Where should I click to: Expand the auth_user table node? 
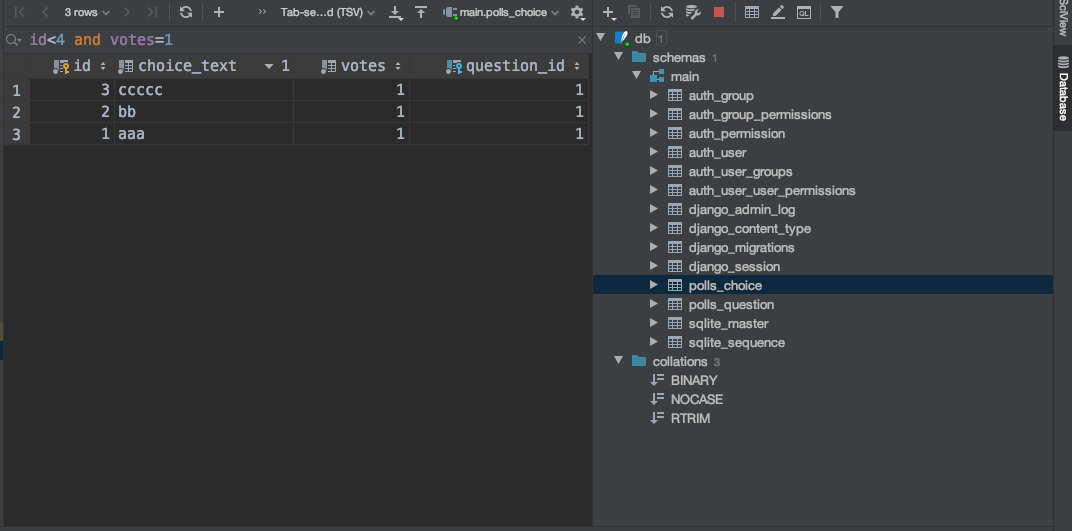654,152
